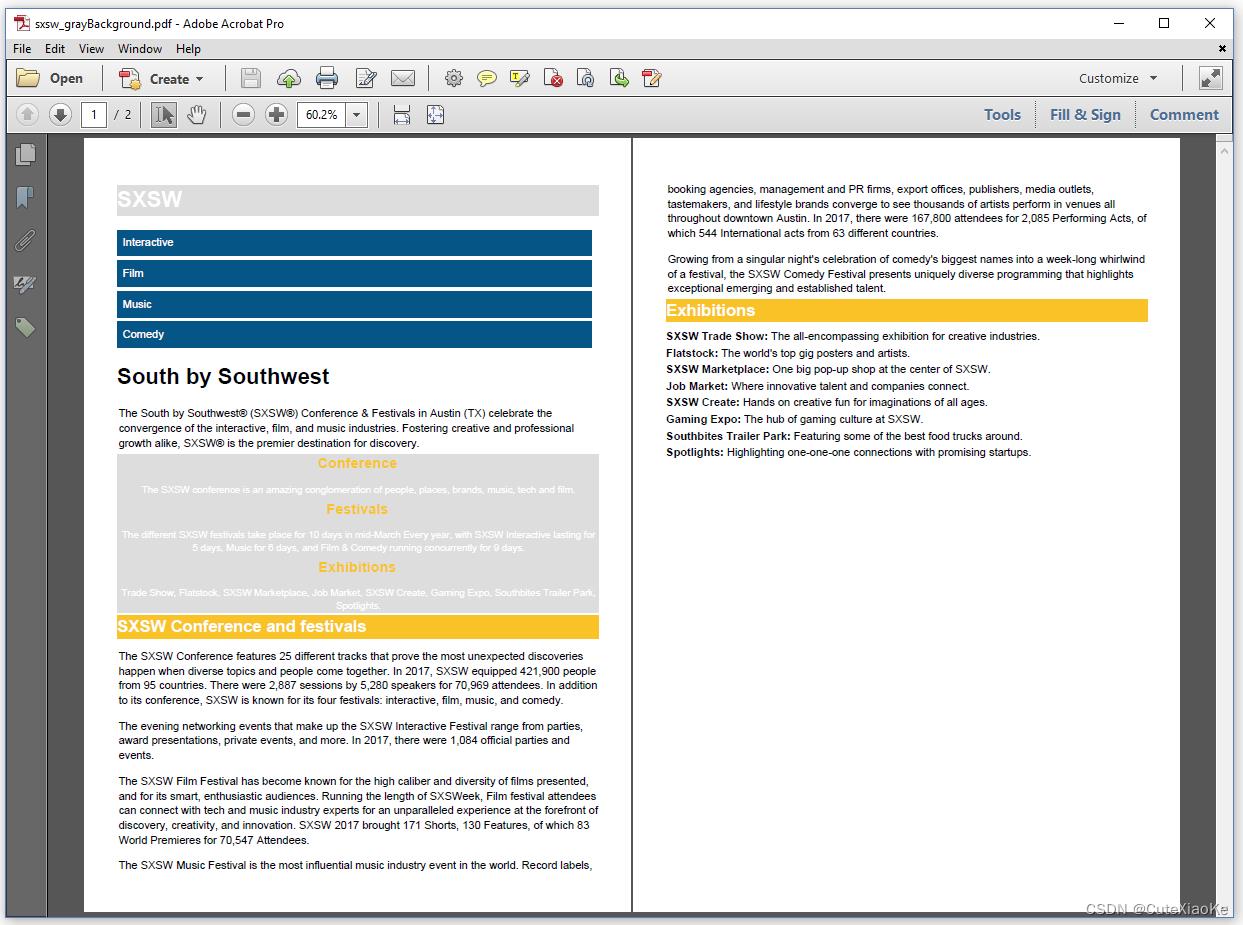Open preferences via the gear icon
The width and height of the screenshot is (1243, 925).
[x=454, y=78]
